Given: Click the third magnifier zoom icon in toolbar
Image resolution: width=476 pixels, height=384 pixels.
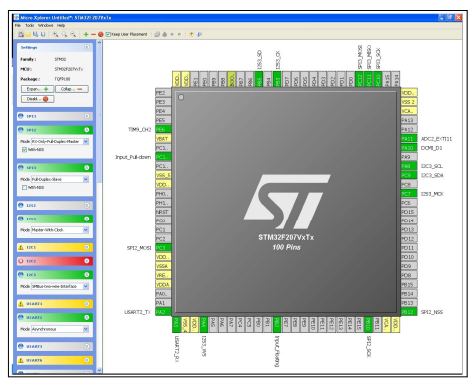Looking at the screenshot, I should click(x=73, y=34).
